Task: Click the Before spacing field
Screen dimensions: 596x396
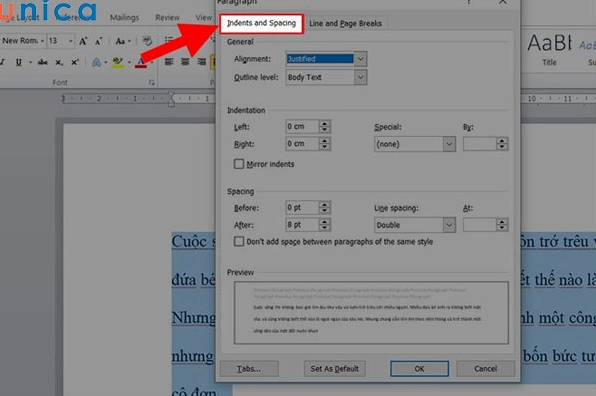Action: pos(302,208)
